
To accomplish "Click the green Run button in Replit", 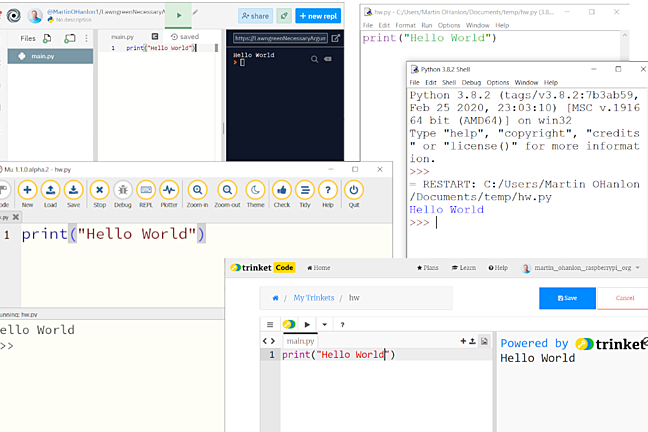I will click(x=179, y=15).
